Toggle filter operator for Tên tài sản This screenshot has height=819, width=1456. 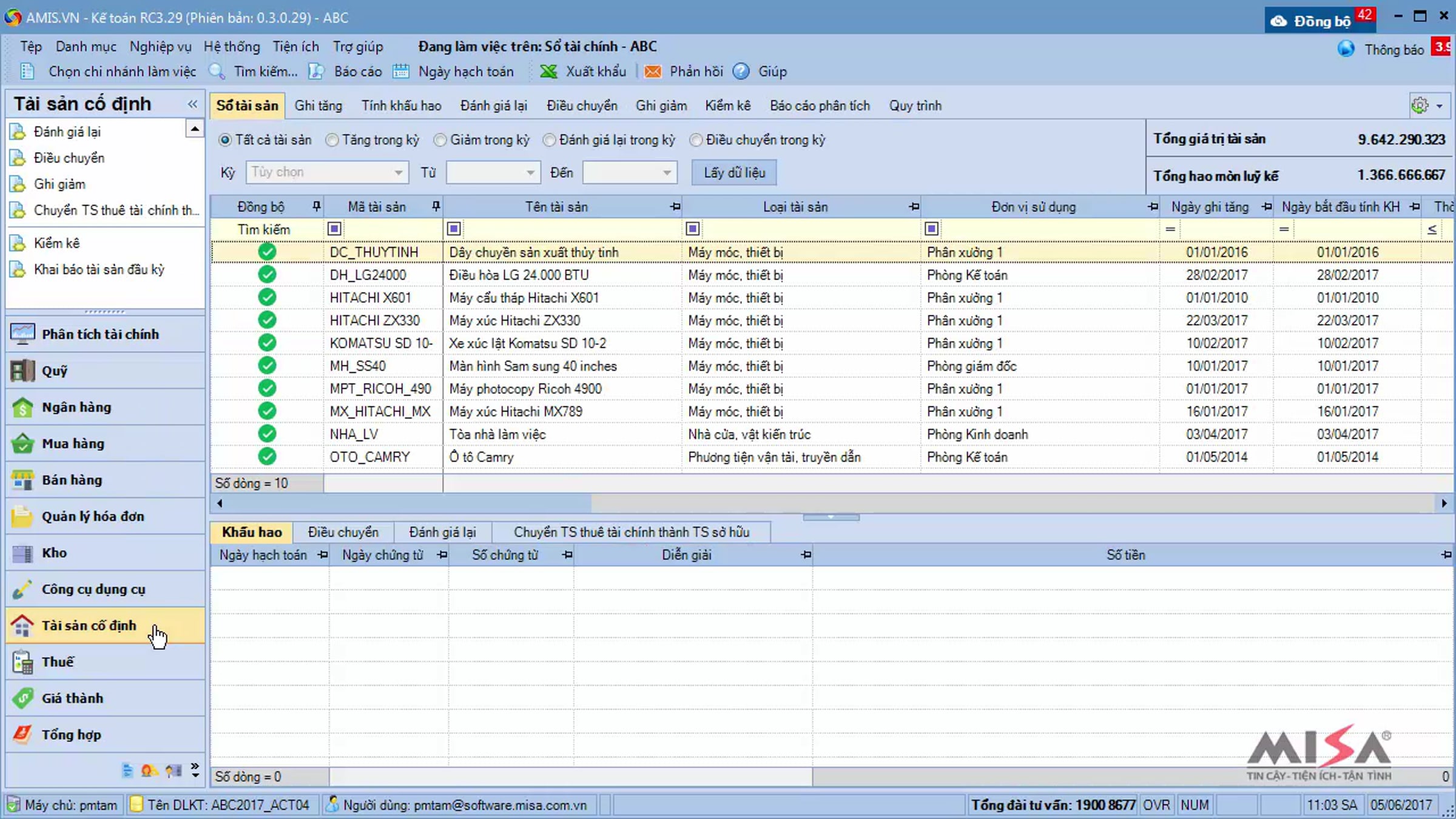[x=454, y=229]
